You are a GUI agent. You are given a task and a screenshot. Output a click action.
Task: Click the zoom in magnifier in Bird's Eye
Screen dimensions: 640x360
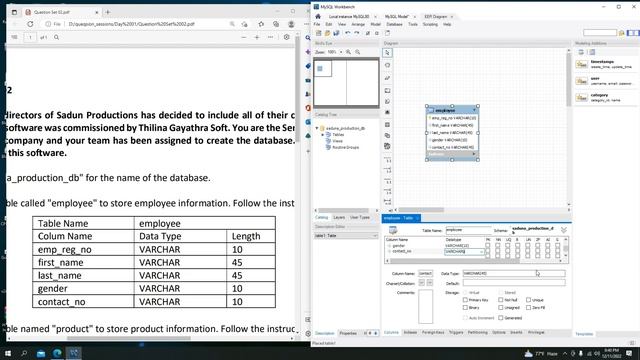click(349, 52)
